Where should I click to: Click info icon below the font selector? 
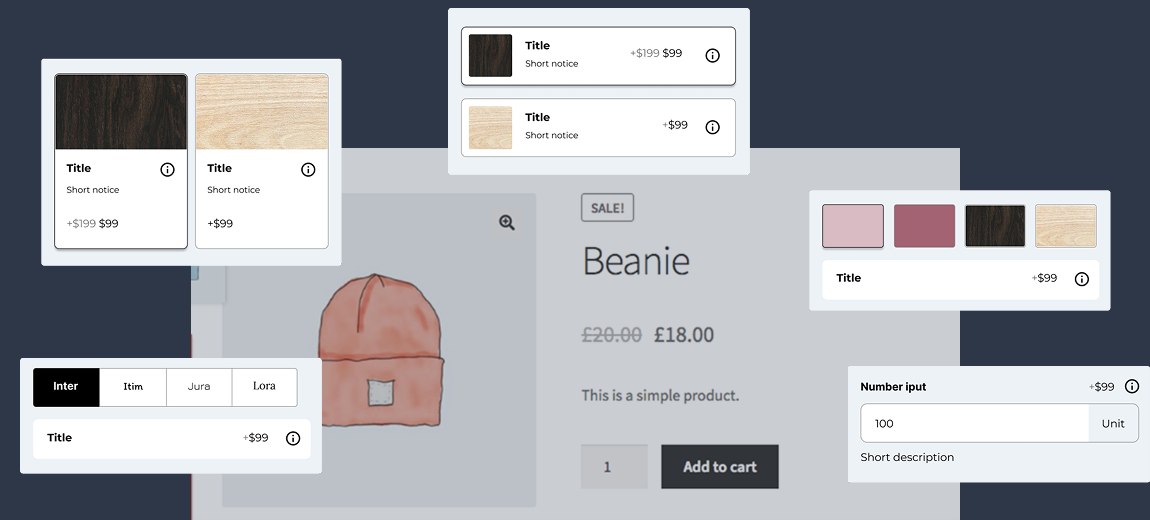coord(293,439)
